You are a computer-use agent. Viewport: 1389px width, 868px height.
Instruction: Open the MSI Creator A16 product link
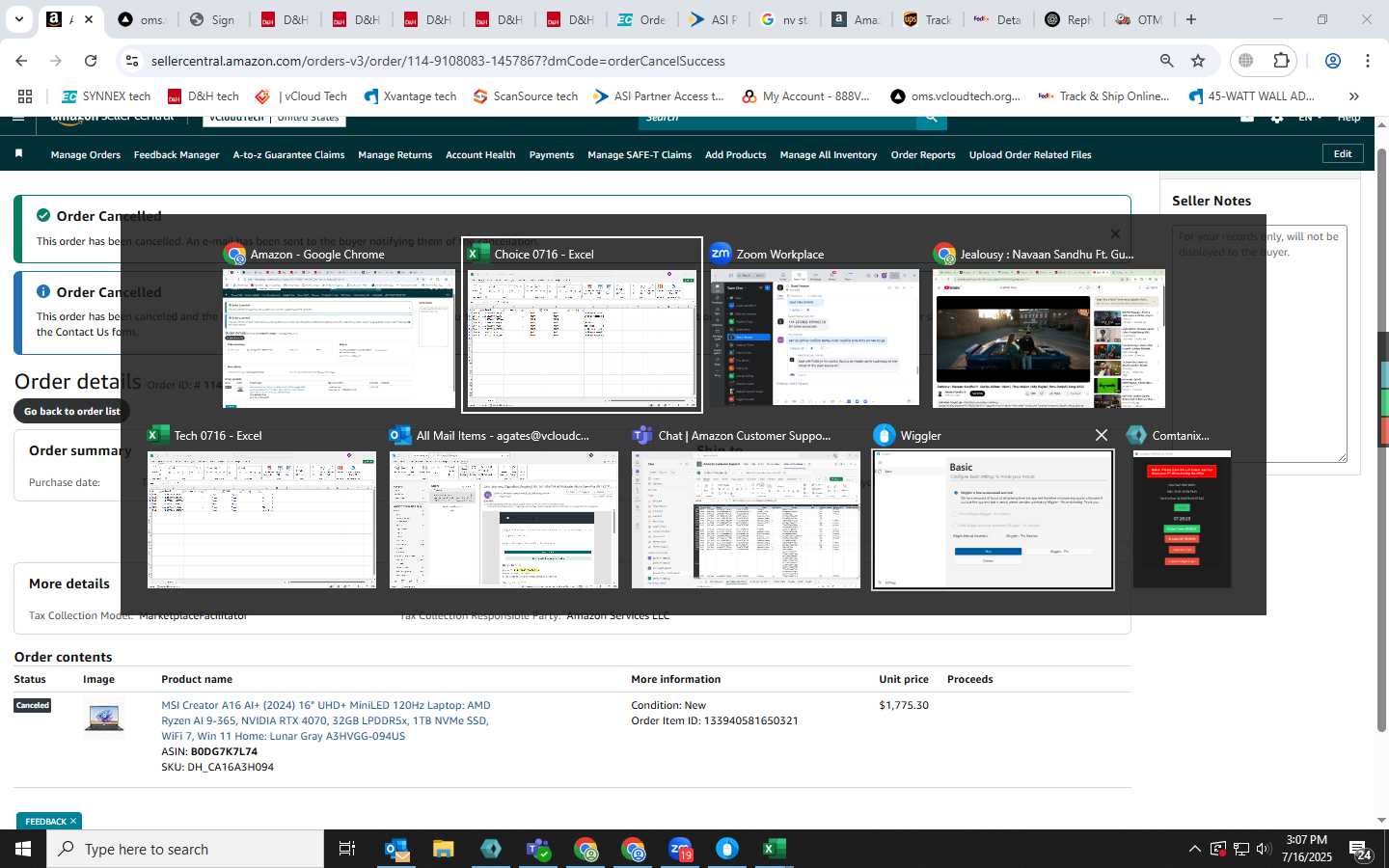coord(326,720)
